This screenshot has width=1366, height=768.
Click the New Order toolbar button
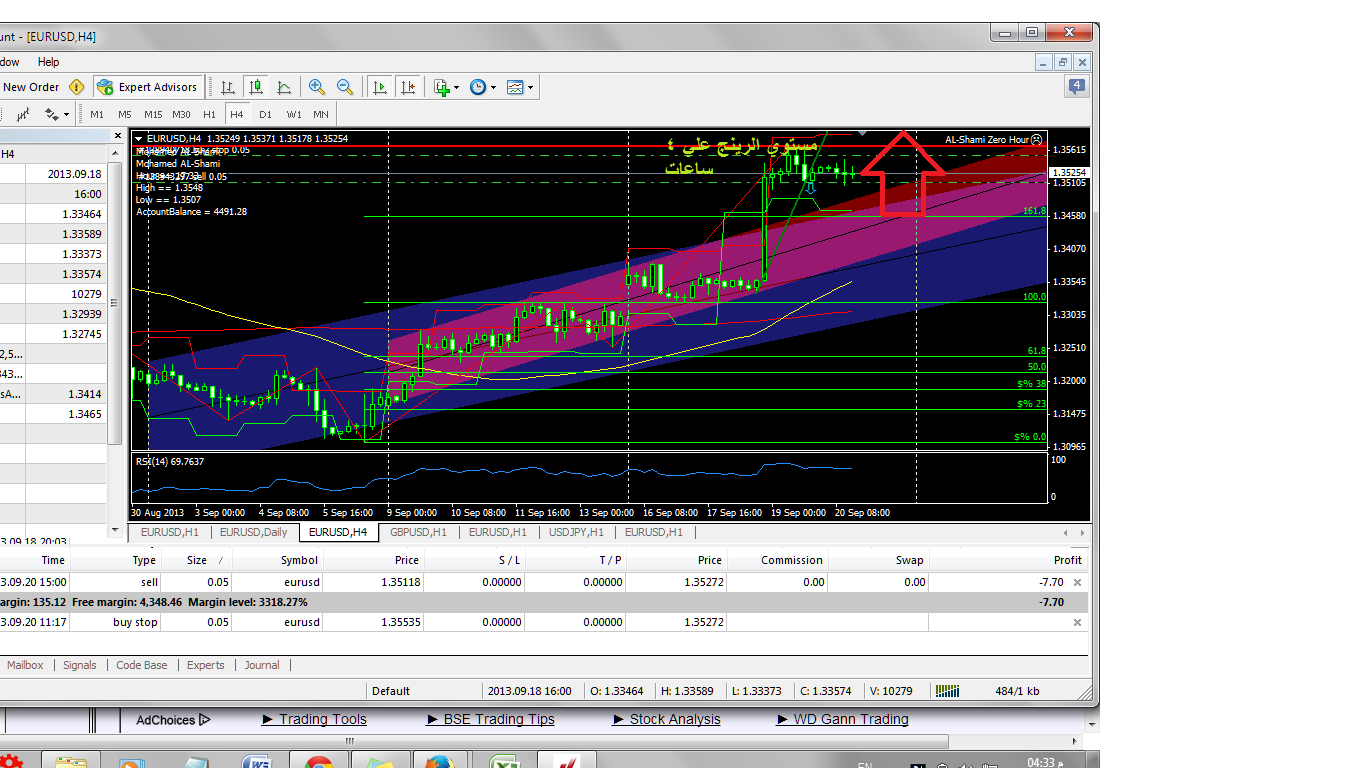[x=30, y=87]
